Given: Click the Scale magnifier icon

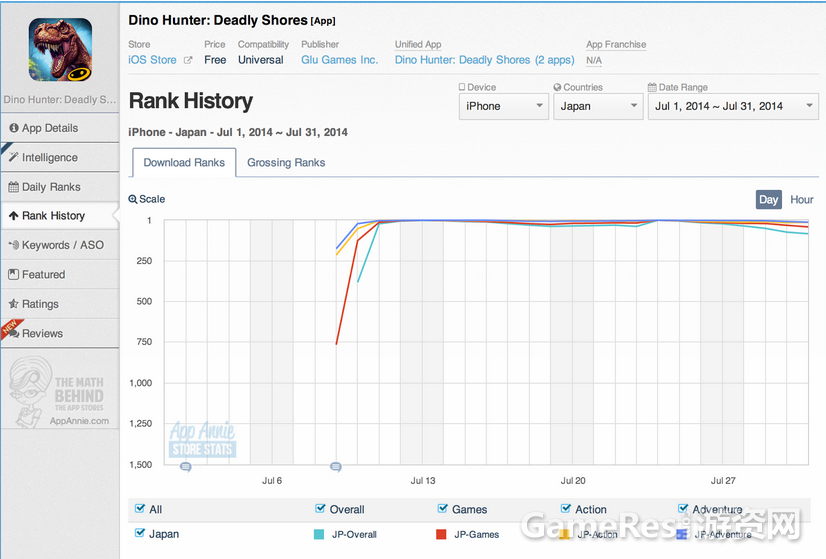Looking at the screenshot, I should tap(133, 199).
